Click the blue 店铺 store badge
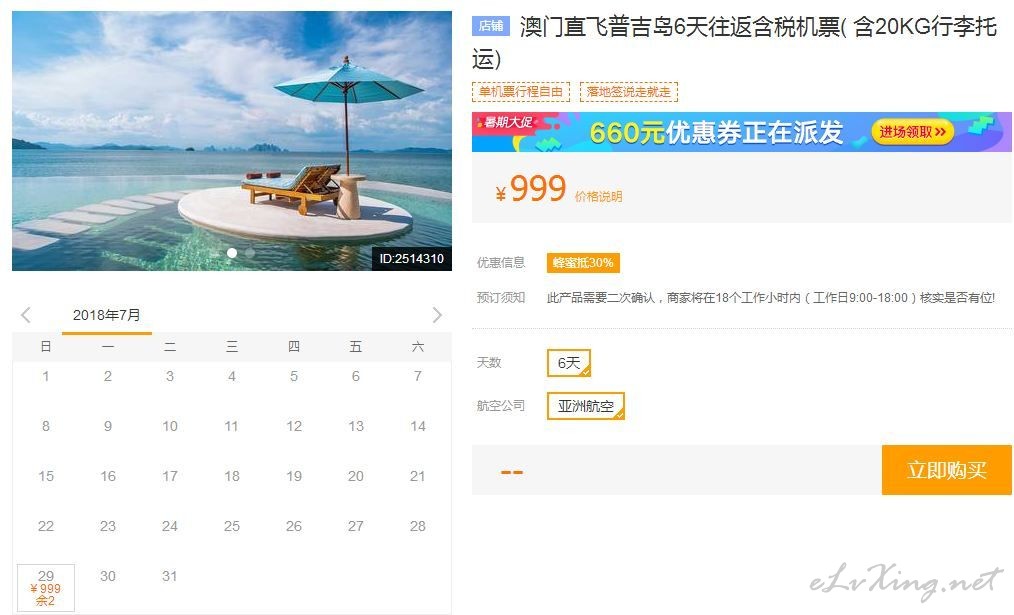This screenshot has height=615, width=1014. [491, 26]
